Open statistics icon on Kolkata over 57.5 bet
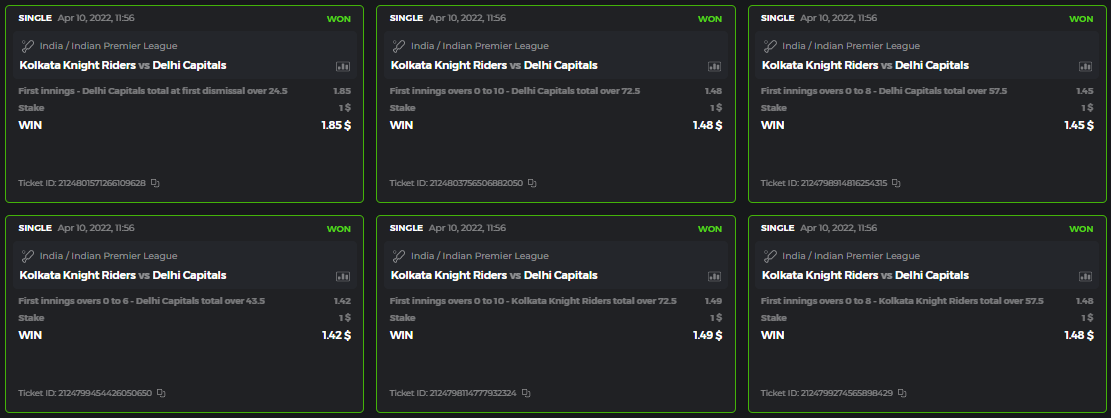The width and height of the screenshot is (1111, 418). pyautogui.click(x=1085, y=276)
